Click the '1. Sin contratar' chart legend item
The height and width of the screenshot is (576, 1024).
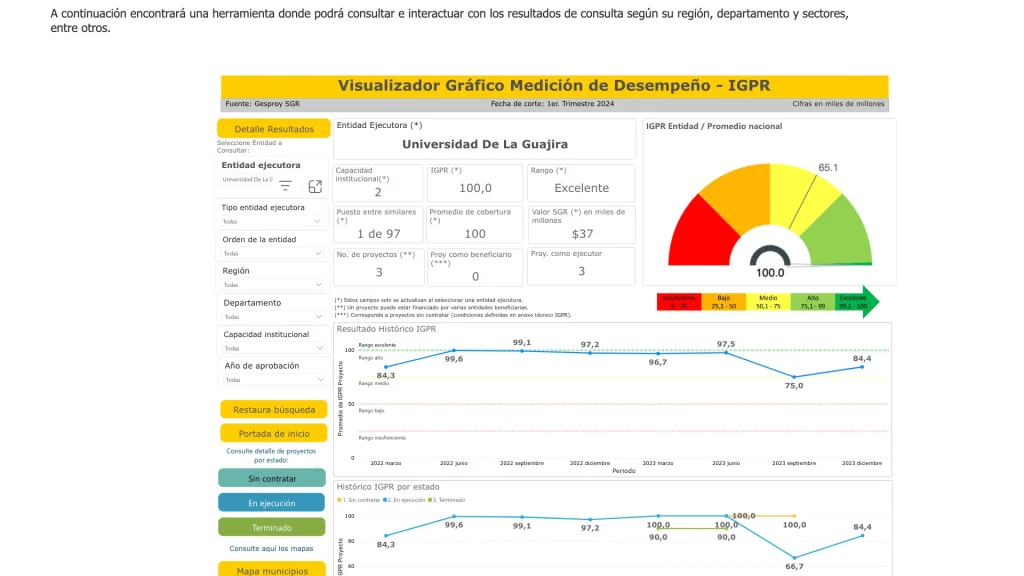pyautogui.click(x=359, y=500)
